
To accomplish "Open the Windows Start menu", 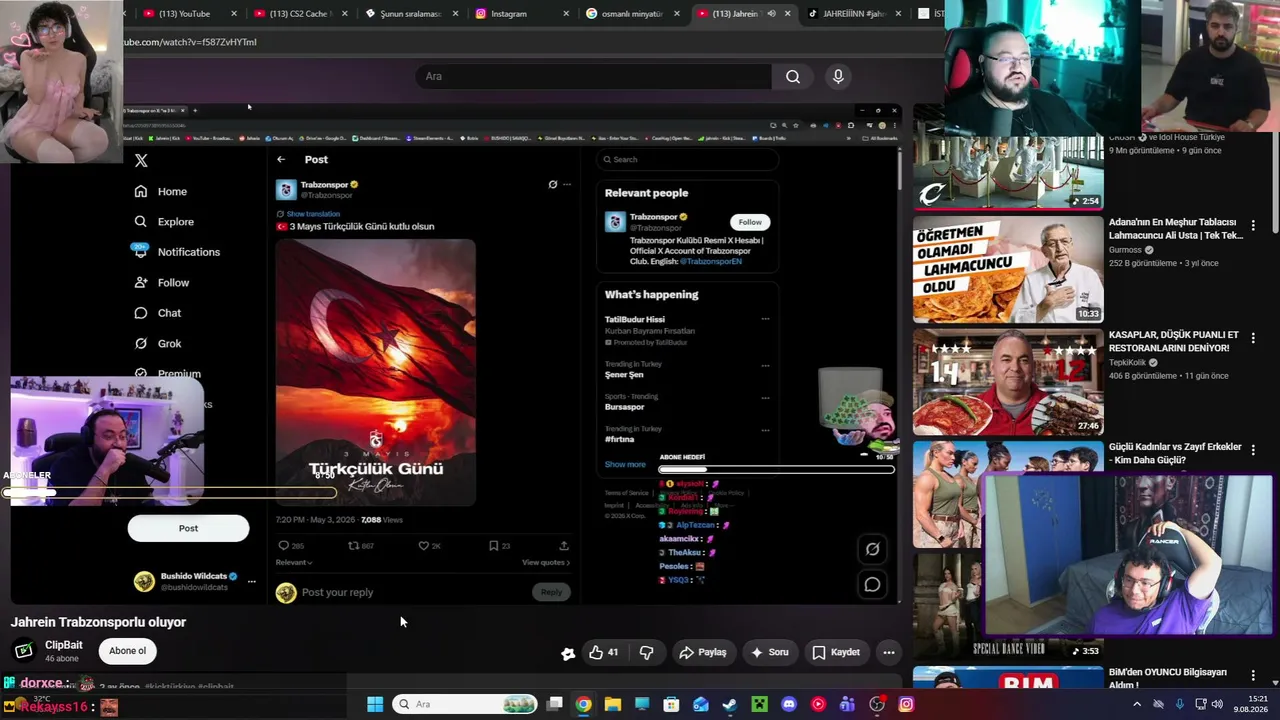I will pyautogui.click(x=375, y=704).
